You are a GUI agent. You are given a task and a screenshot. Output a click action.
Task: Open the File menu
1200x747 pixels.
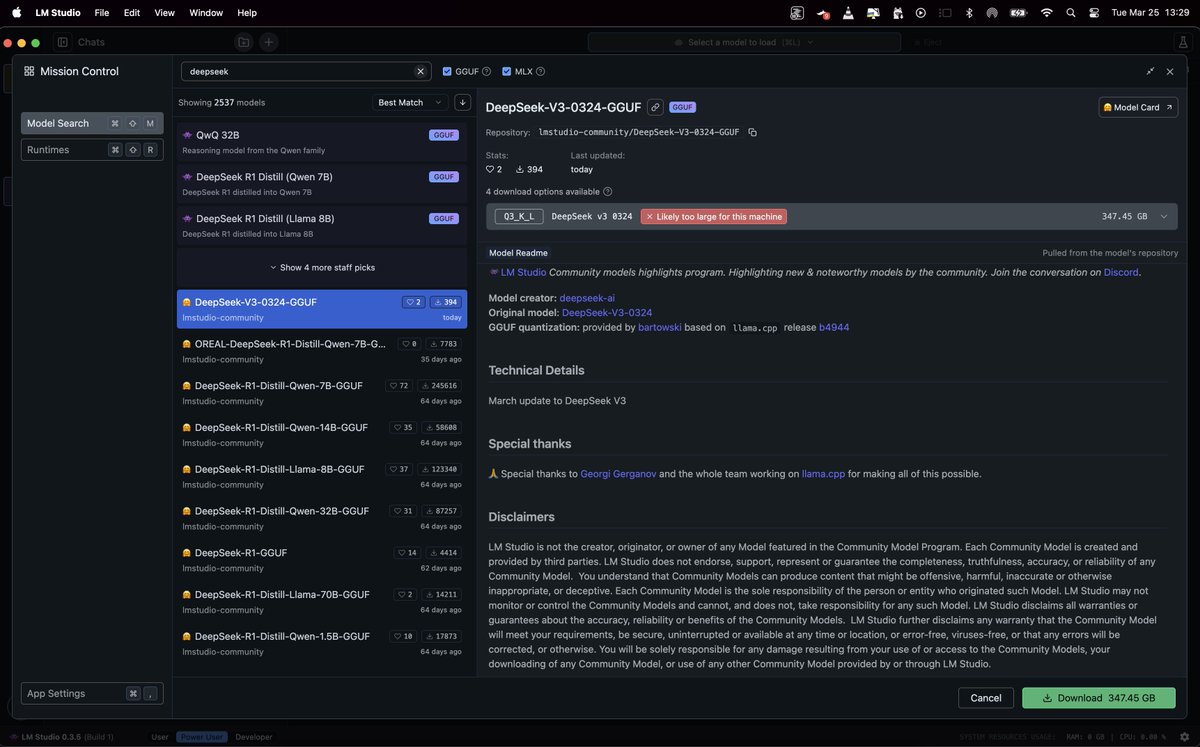pyautogui.click(x=102, y=13)
